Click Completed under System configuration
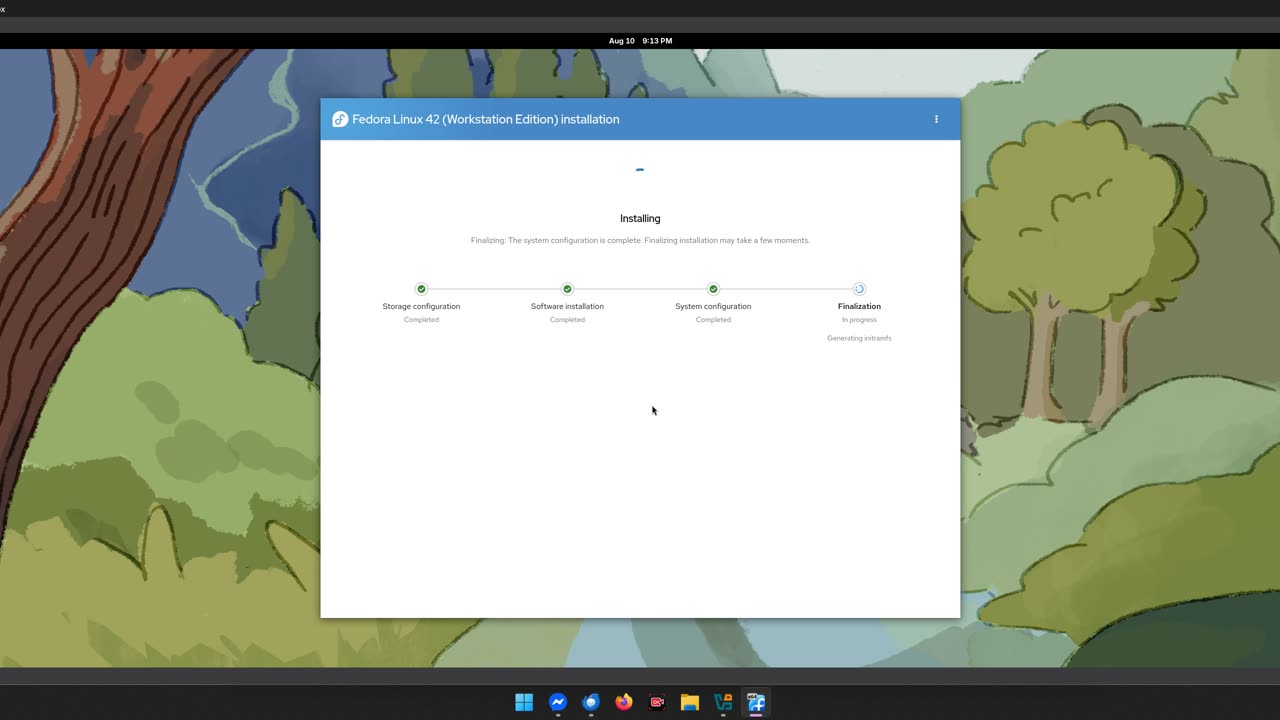 click(713, 320)
